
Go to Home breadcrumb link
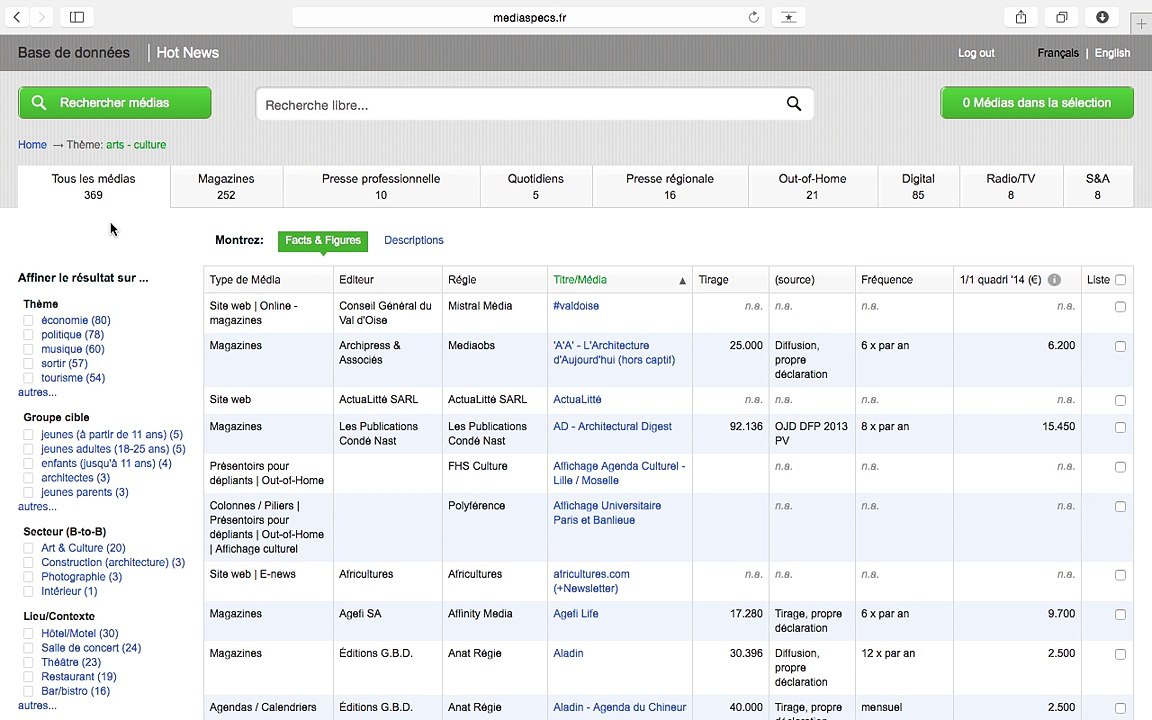32,145
